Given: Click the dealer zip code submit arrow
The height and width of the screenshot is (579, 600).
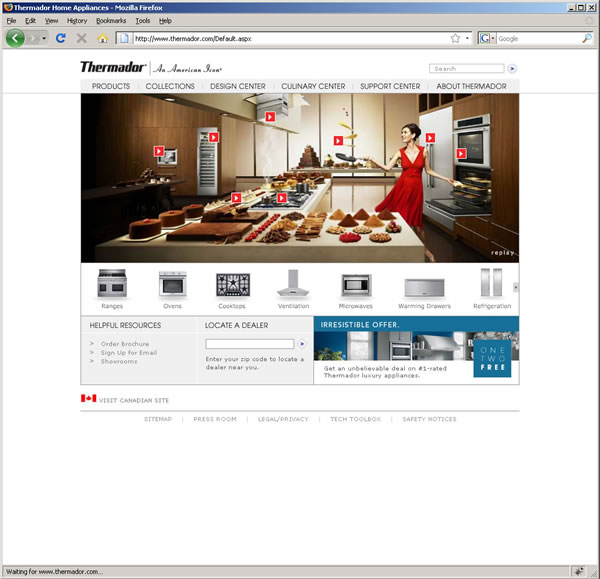Looking at the screenshot, I should 301,344.
